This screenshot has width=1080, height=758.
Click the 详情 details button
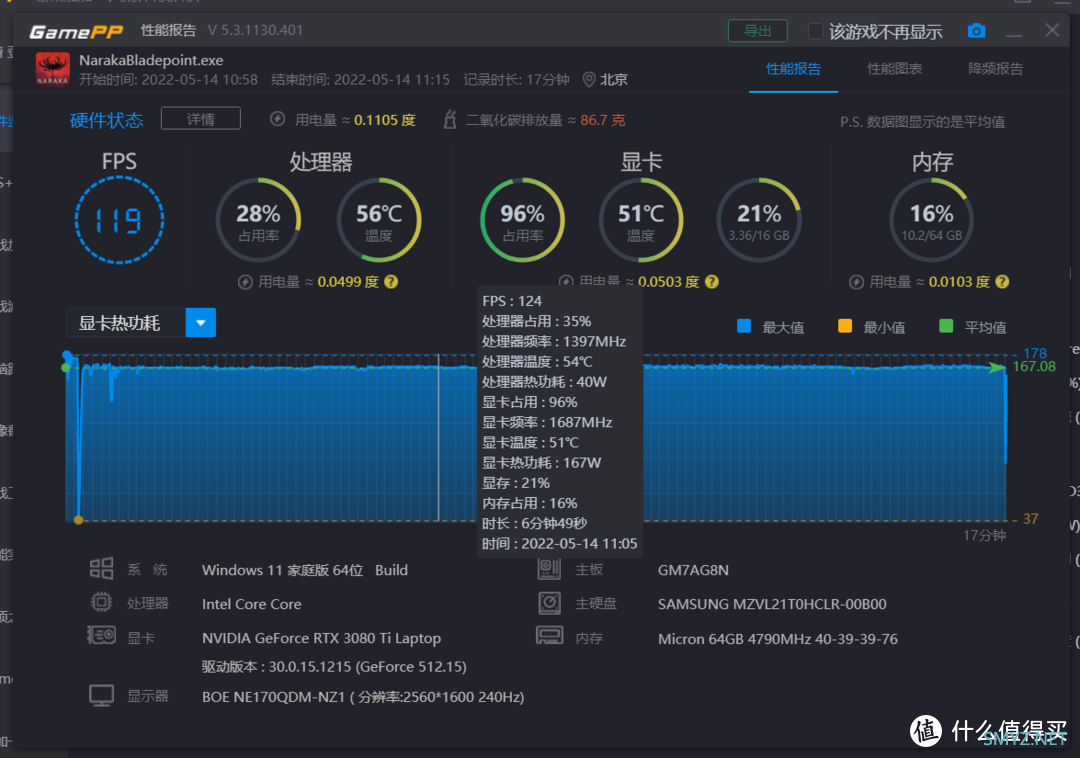[200, 118]
